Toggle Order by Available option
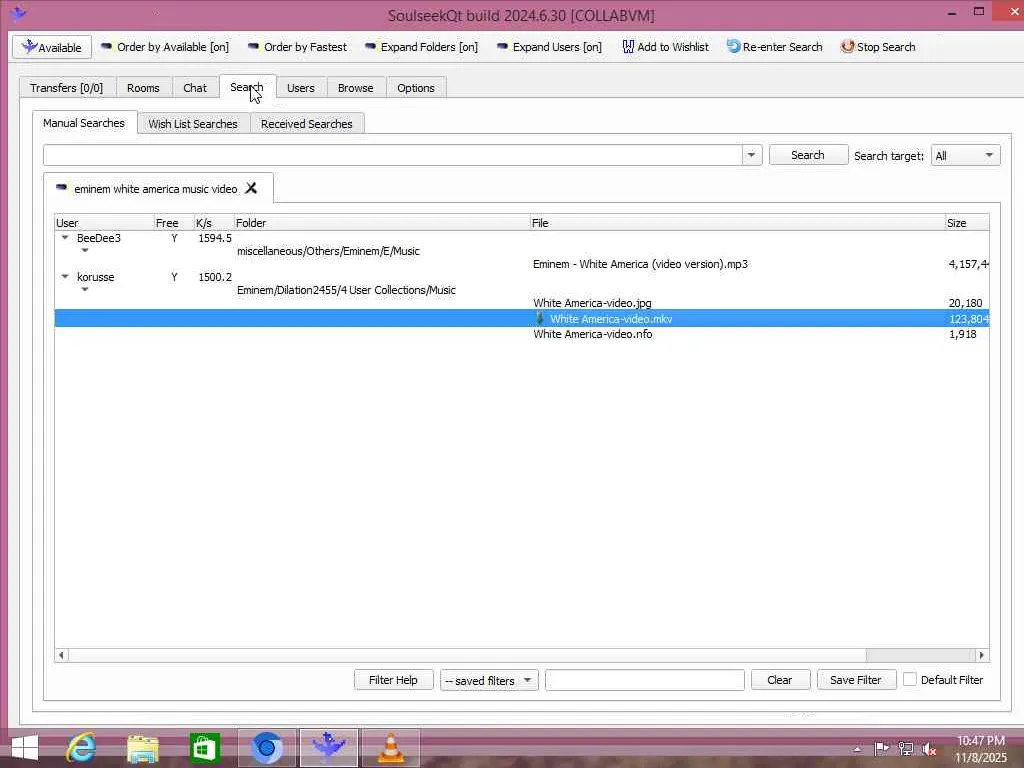 click(x=165, y=47)
